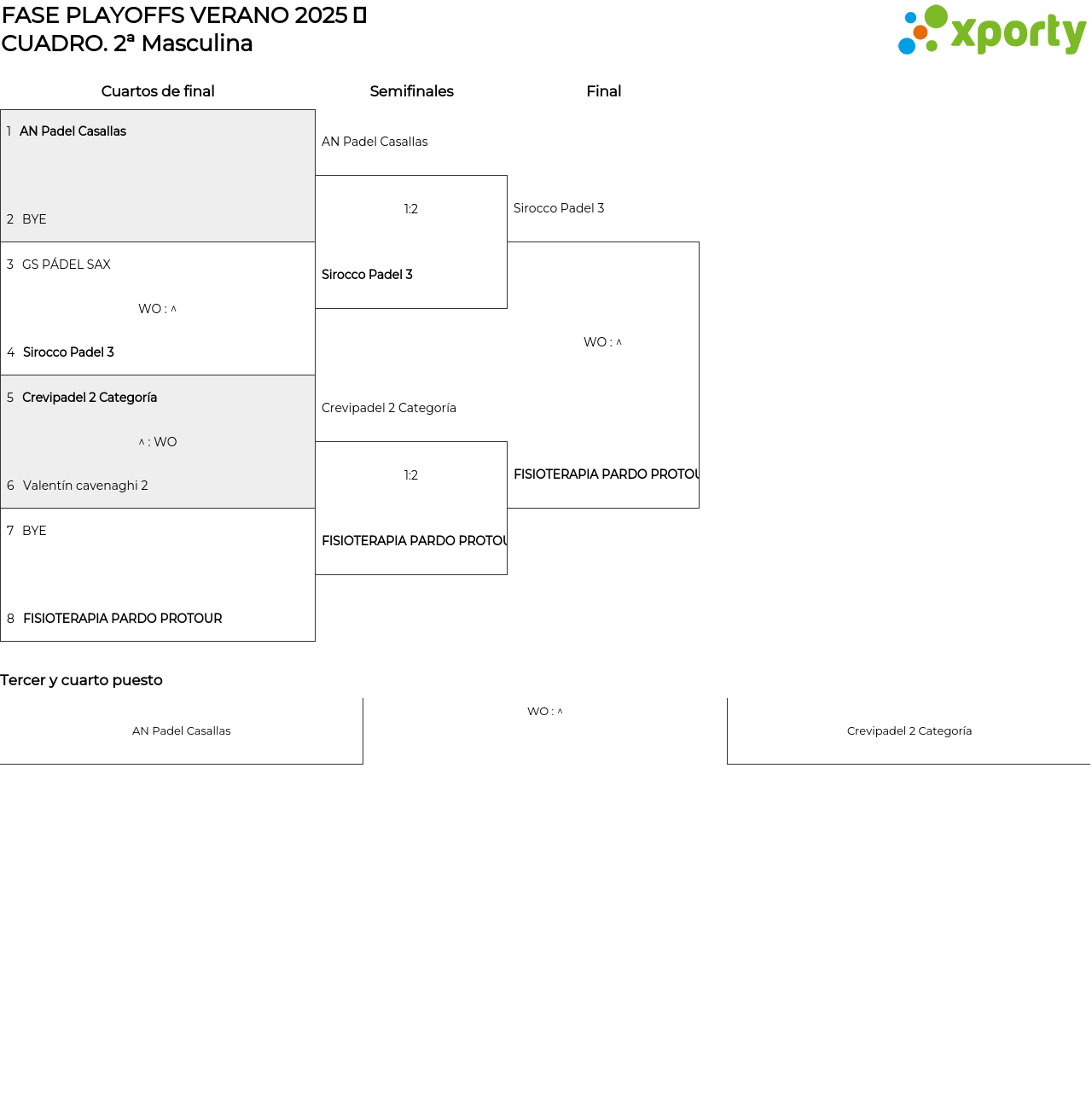Click WO result of Crevipadel quarterfinal match
Image resolution: width=1092 pixels, height=1094 pixels.
click(x=158, y=442)
